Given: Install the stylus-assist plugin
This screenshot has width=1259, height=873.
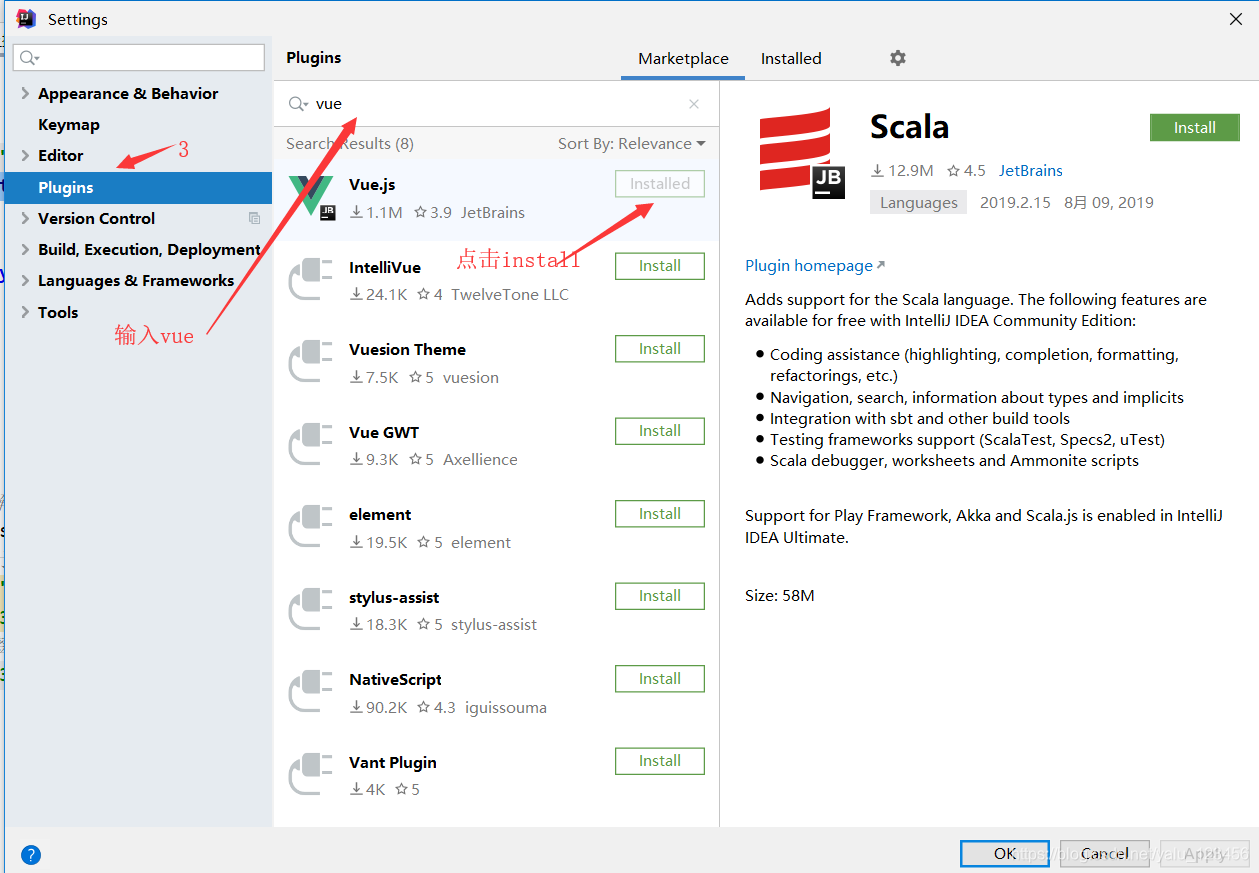Looking at the screenshot, I should (660, 596).
